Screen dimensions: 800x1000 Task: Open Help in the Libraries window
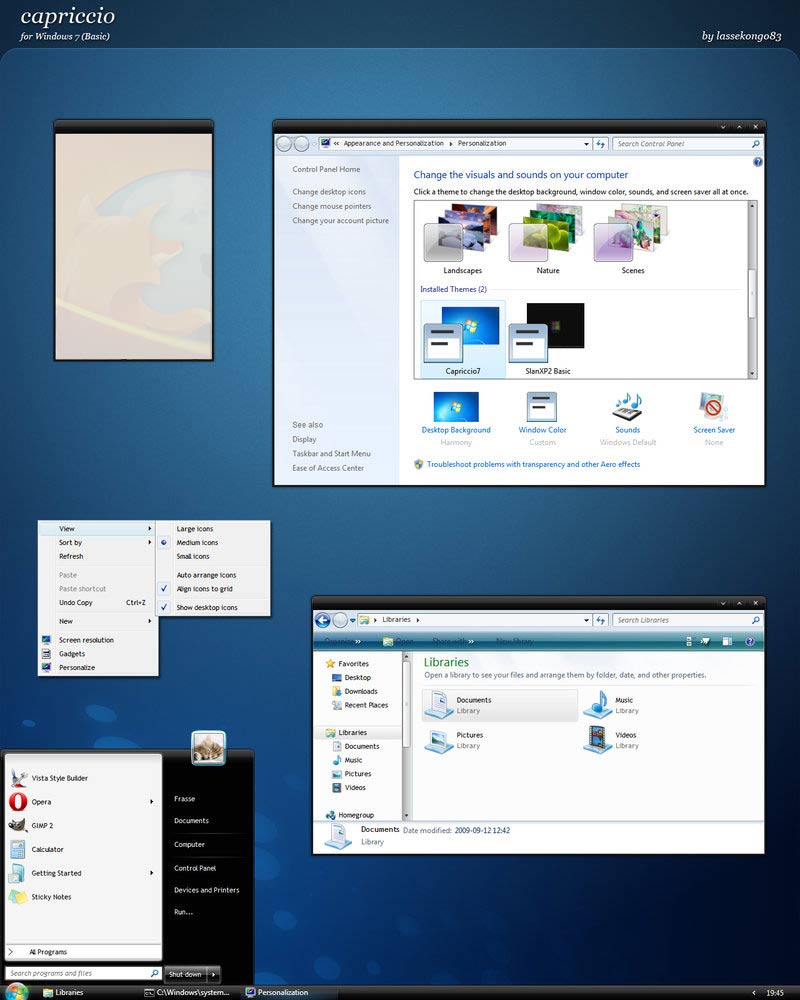click(x=749, y=641)
